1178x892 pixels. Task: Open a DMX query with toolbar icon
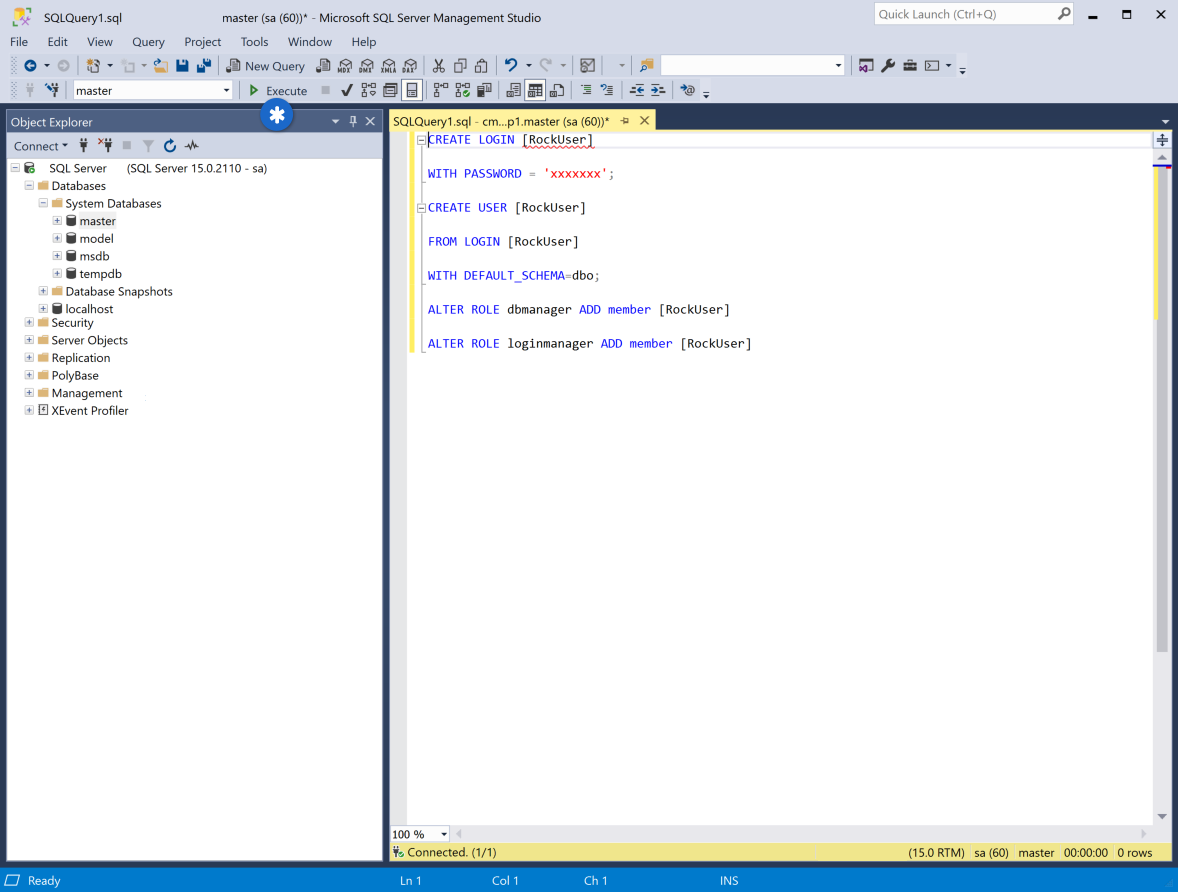367,66
